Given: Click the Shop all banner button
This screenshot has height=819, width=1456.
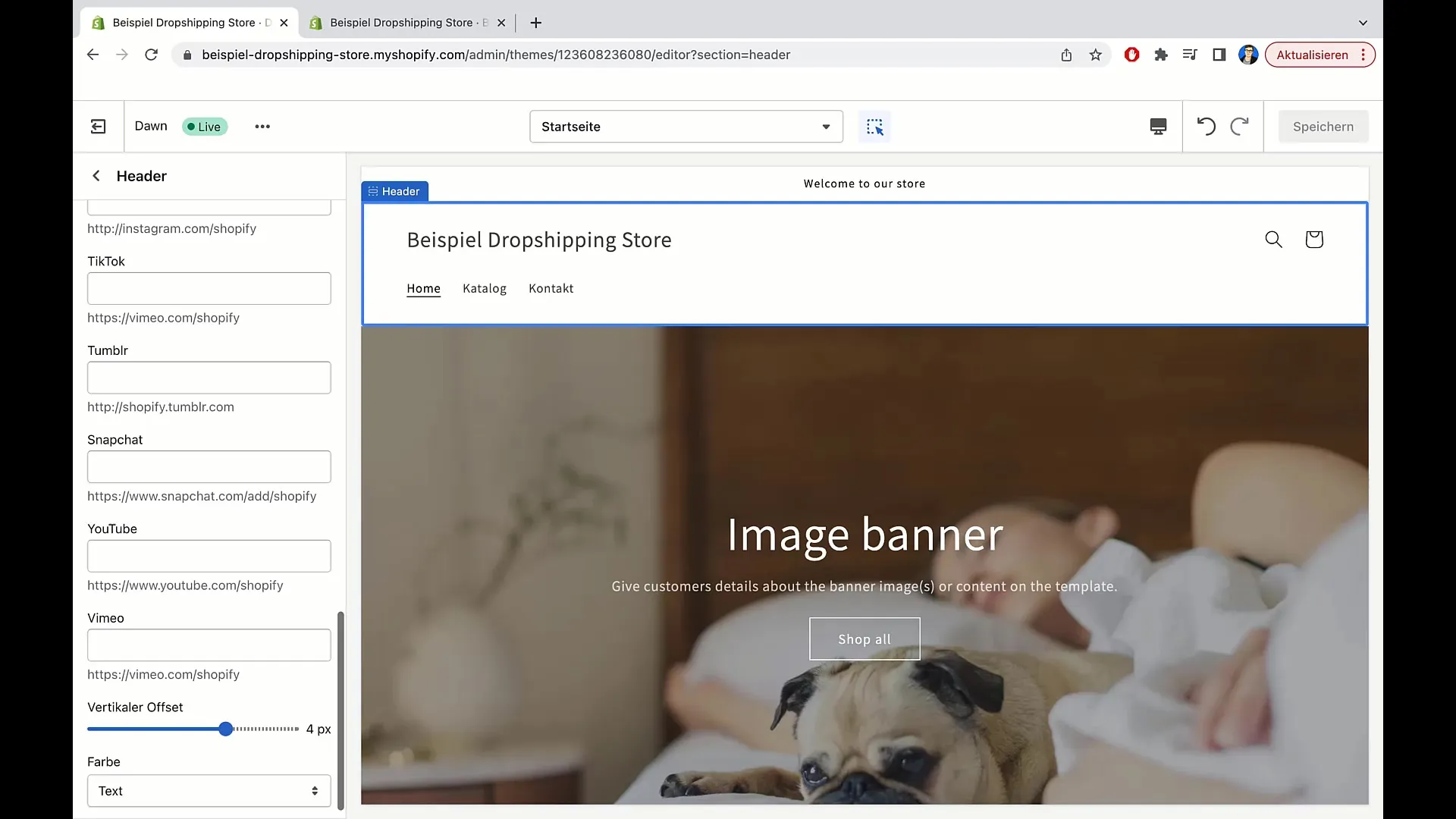Looking at the screenshot, I should (x=865, y=639).
